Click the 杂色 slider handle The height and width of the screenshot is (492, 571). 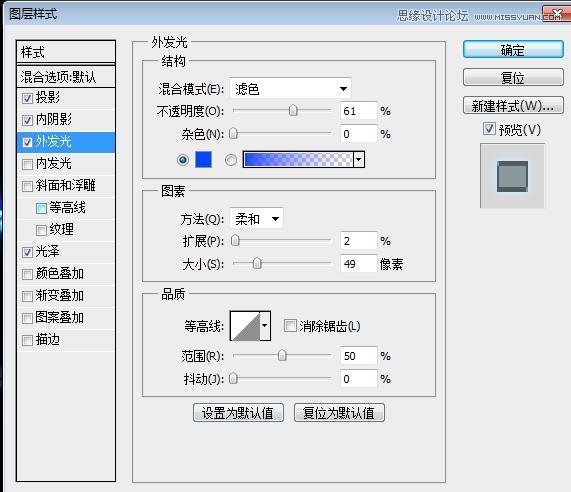(x=233, y=133)
